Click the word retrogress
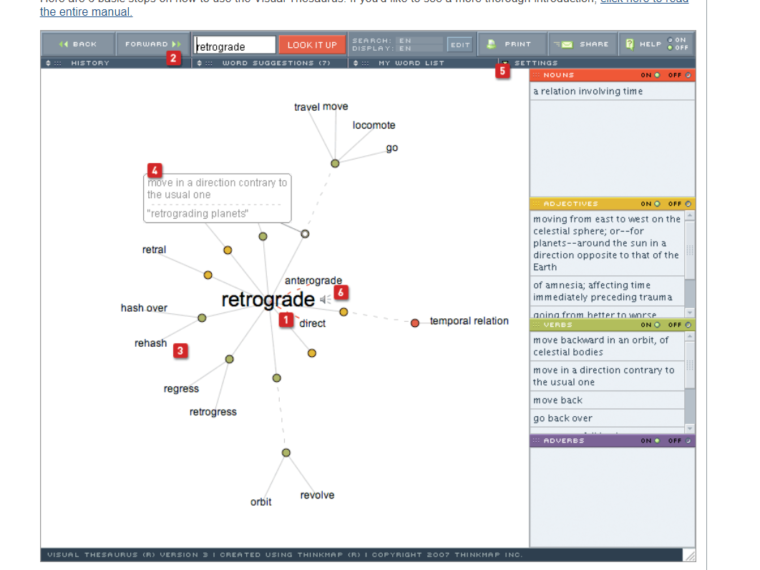Image resolution: width=760 pixels, height=570 pixels. pyautogui.click(x=213, y=412)
